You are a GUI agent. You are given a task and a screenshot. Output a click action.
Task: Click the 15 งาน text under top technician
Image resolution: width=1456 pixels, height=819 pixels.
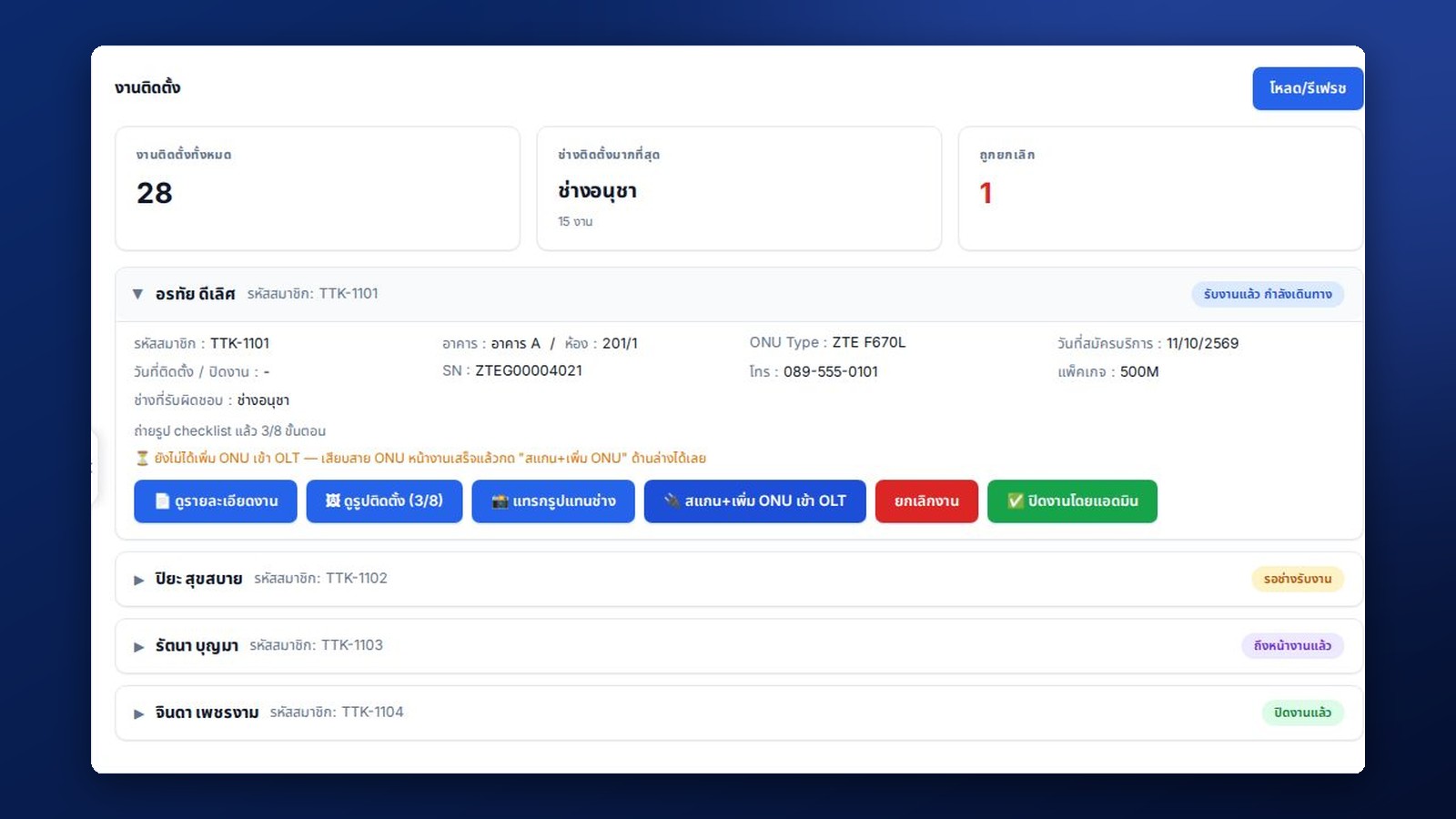click(575, 221)
